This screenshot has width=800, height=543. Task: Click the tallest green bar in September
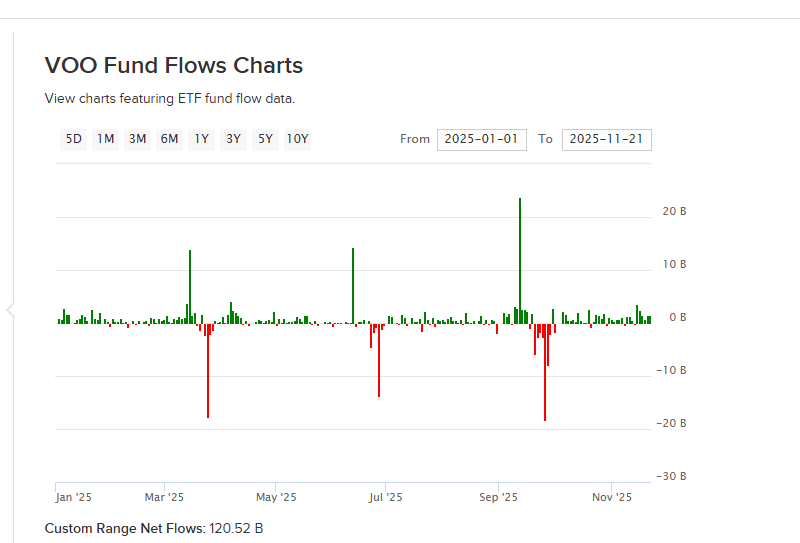coord(520,261)
